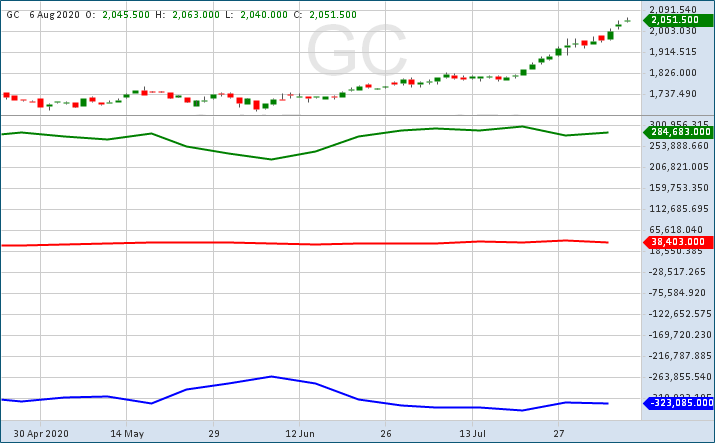Click indicator axis label -263,855.540
Screen dimensions: 715x443
[x=679, y=376]
